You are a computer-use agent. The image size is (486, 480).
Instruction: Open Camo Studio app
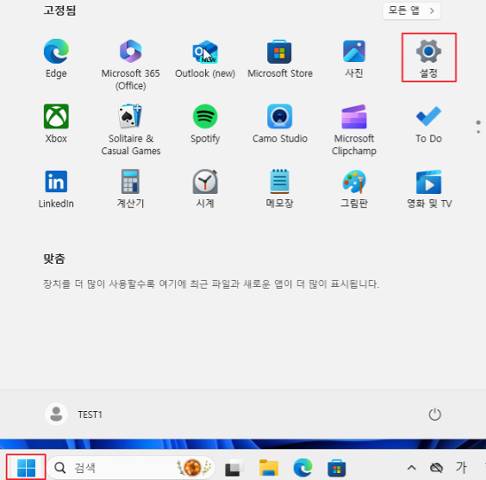[x=280, y=124]
